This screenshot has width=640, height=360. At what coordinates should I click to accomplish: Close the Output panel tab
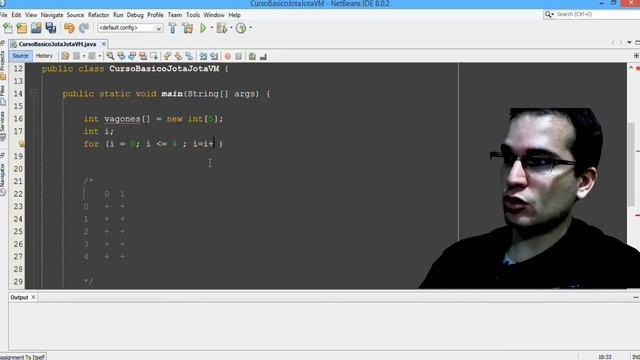click(33, 297)
